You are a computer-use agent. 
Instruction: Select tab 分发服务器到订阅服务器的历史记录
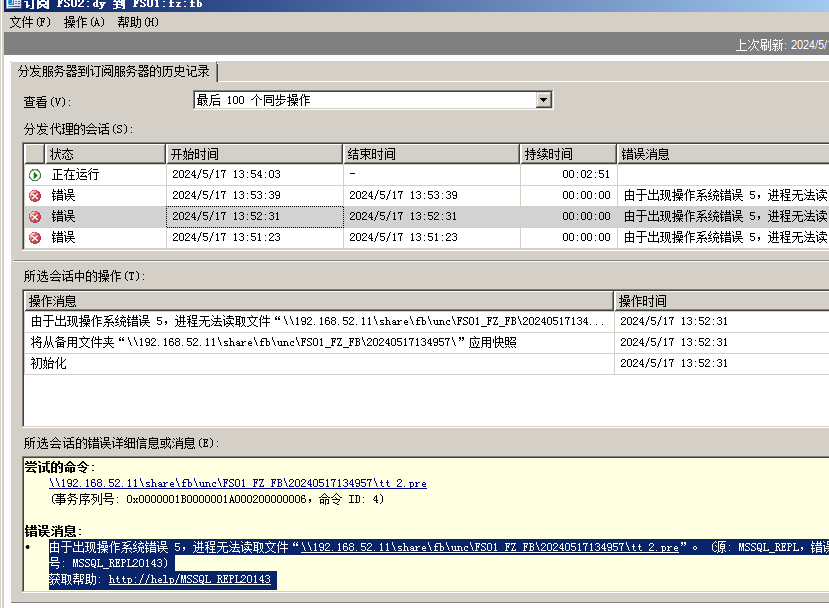114,71
